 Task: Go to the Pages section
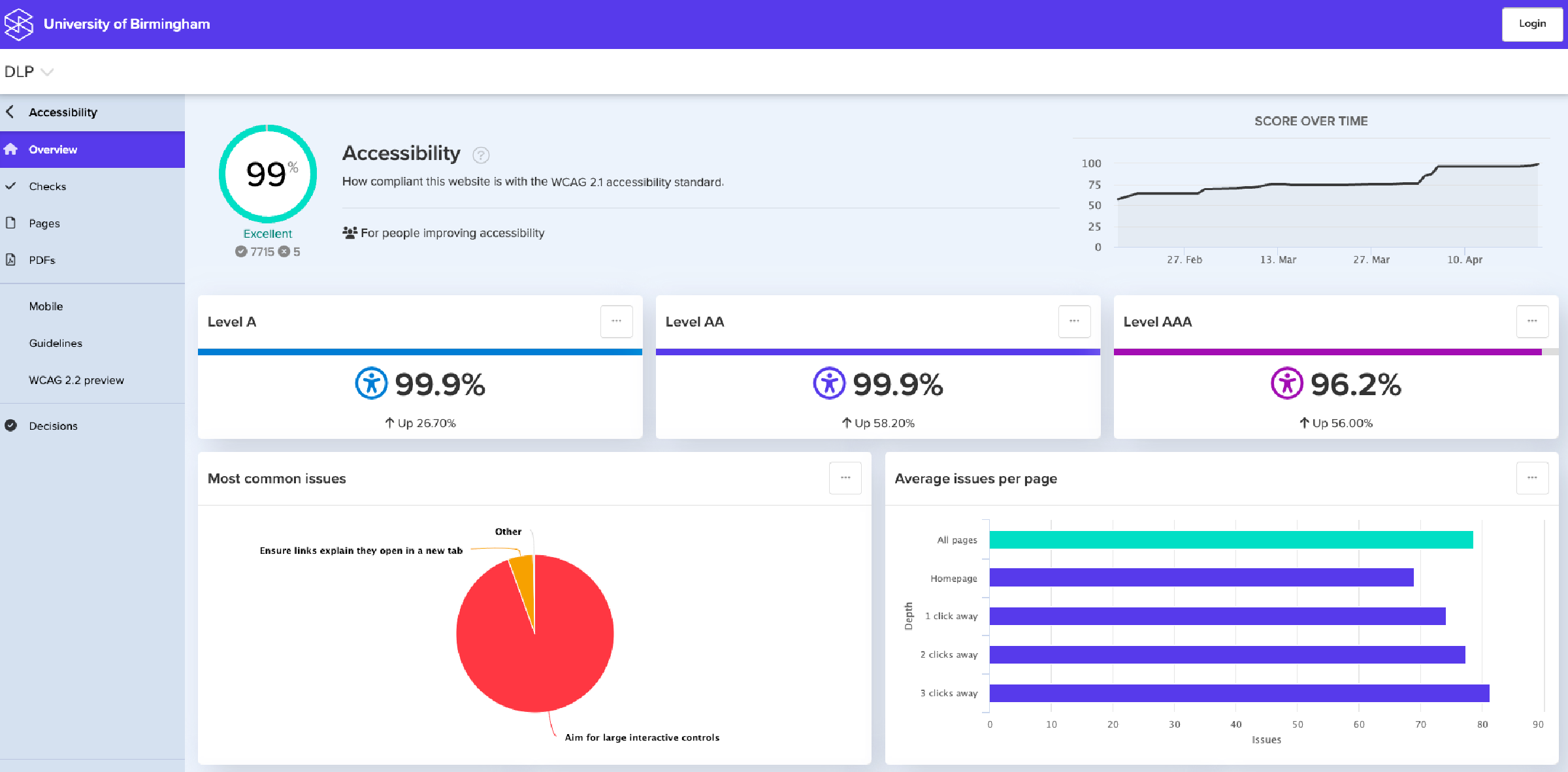pos(44,223)
